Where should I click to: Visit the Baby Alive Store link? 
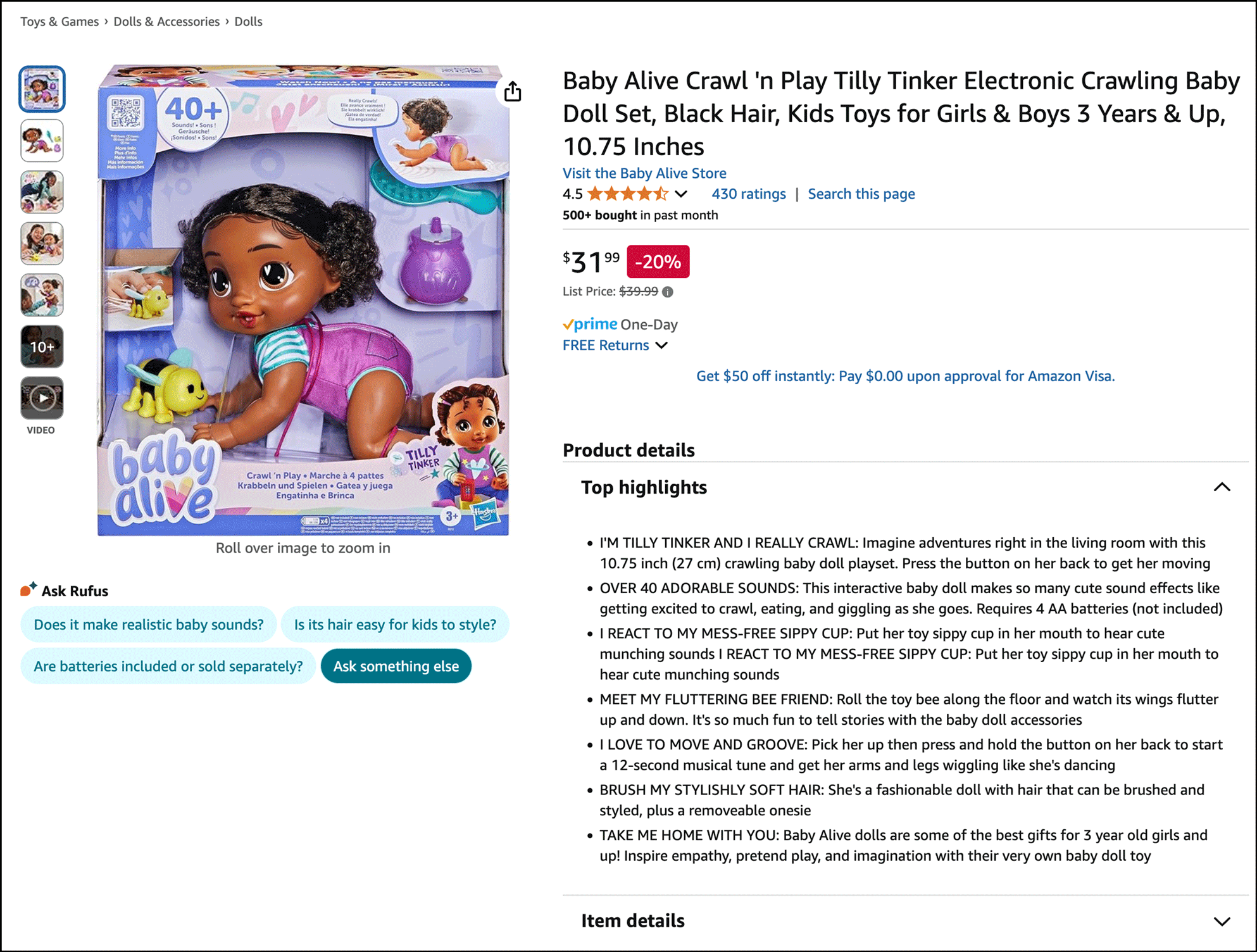(x=644, y=173)
